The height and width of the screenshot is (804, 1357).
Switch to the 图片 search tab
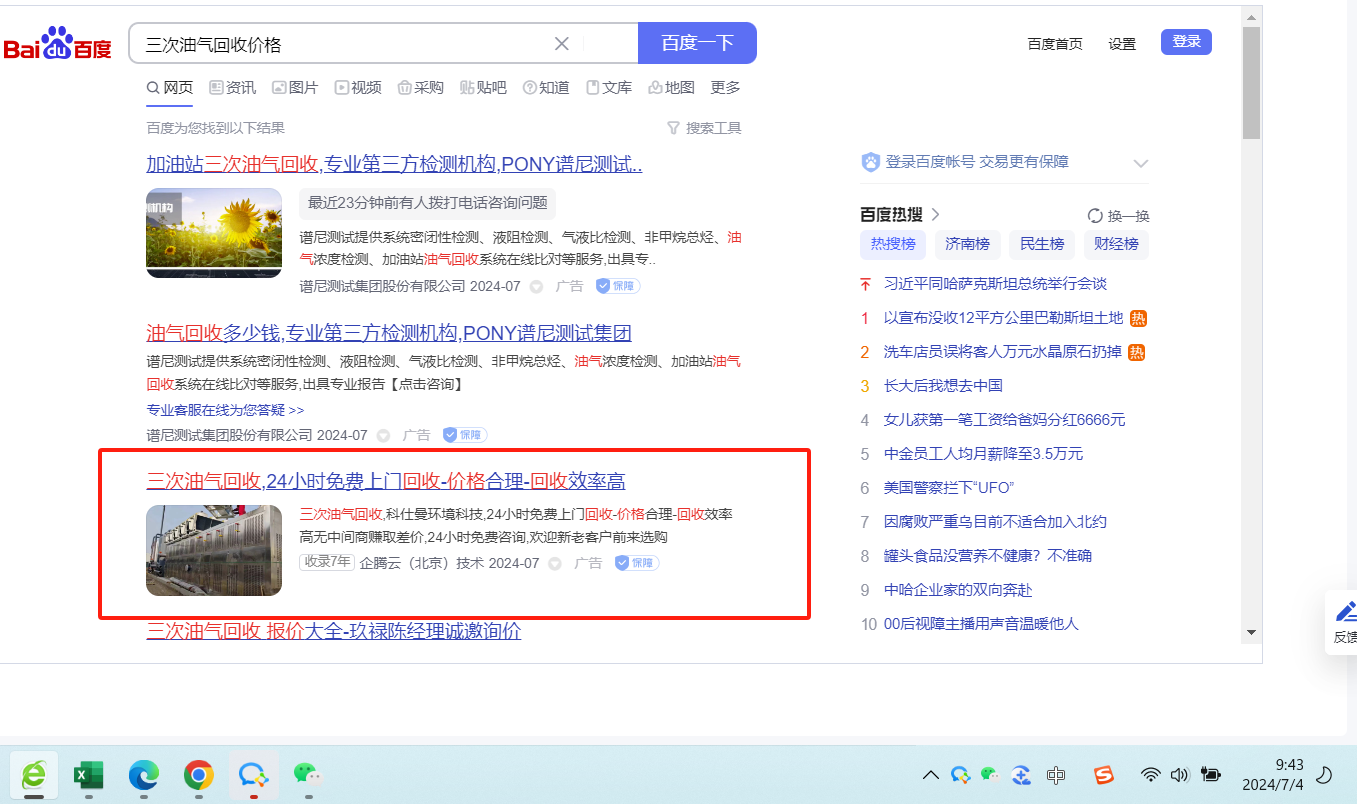295,88
